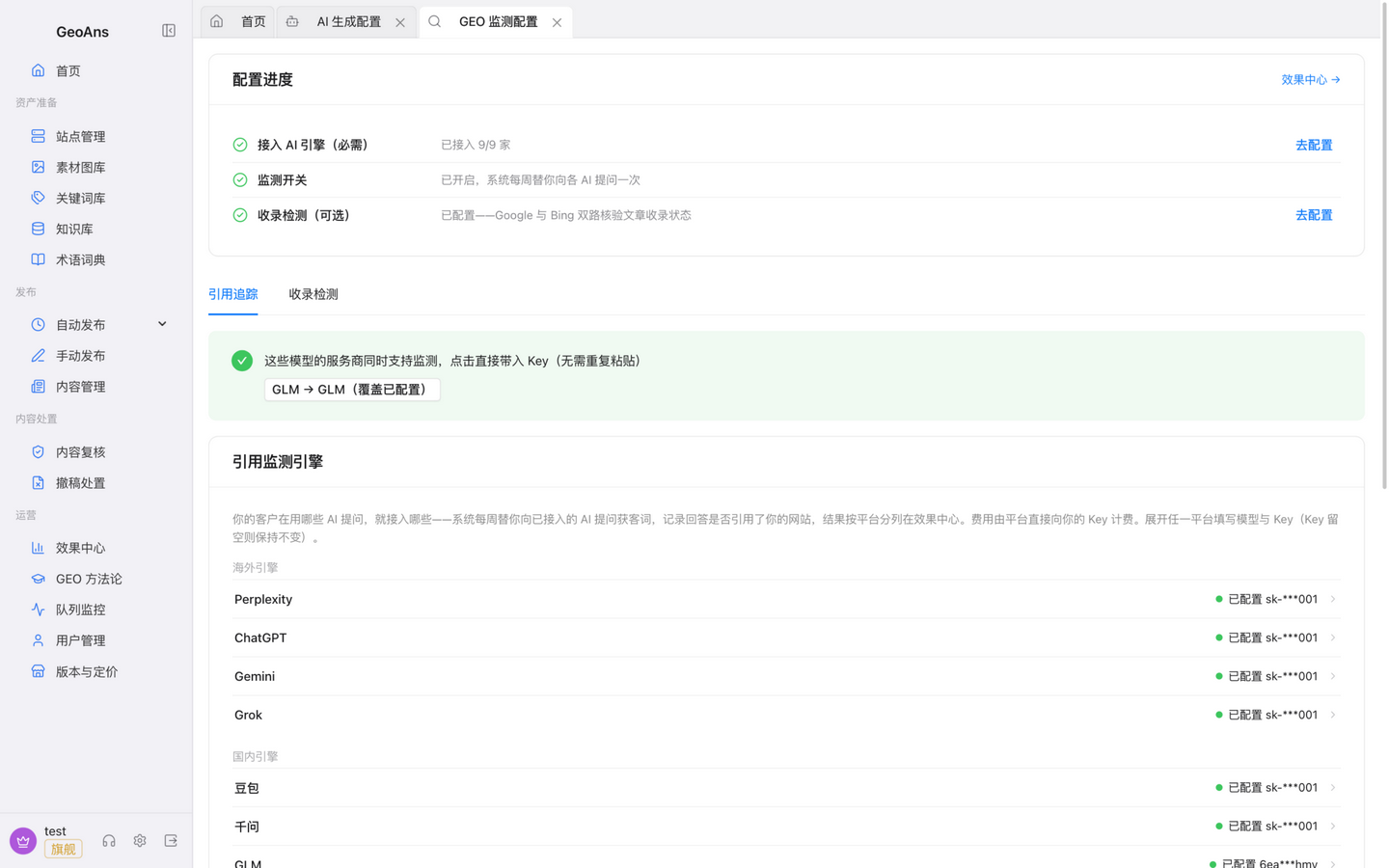The image size is (1389, 868).
Task: Switch to the AI 生成配置 tab
Action: pos(346,21)
